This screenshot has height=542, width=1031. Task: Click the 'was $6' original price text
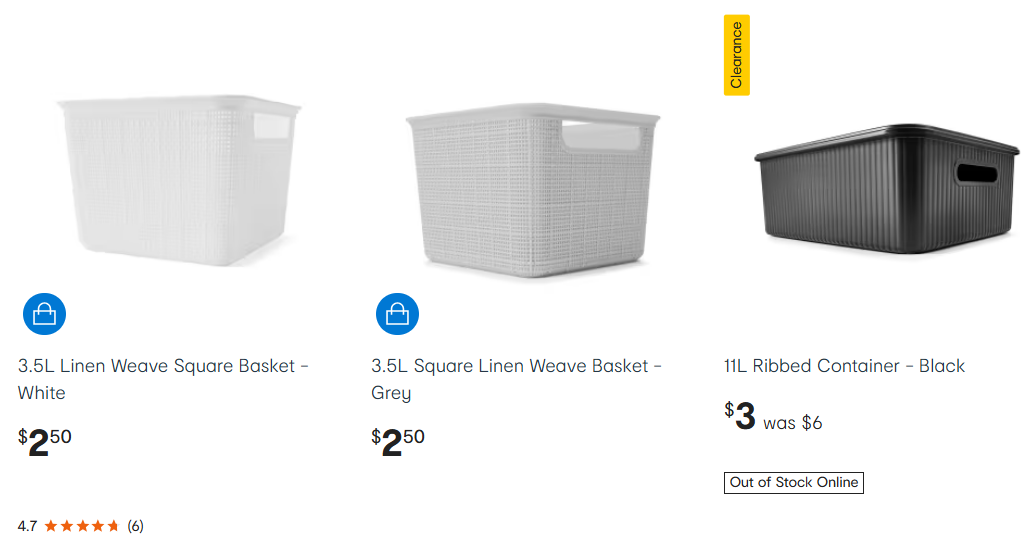coord(793,423)
